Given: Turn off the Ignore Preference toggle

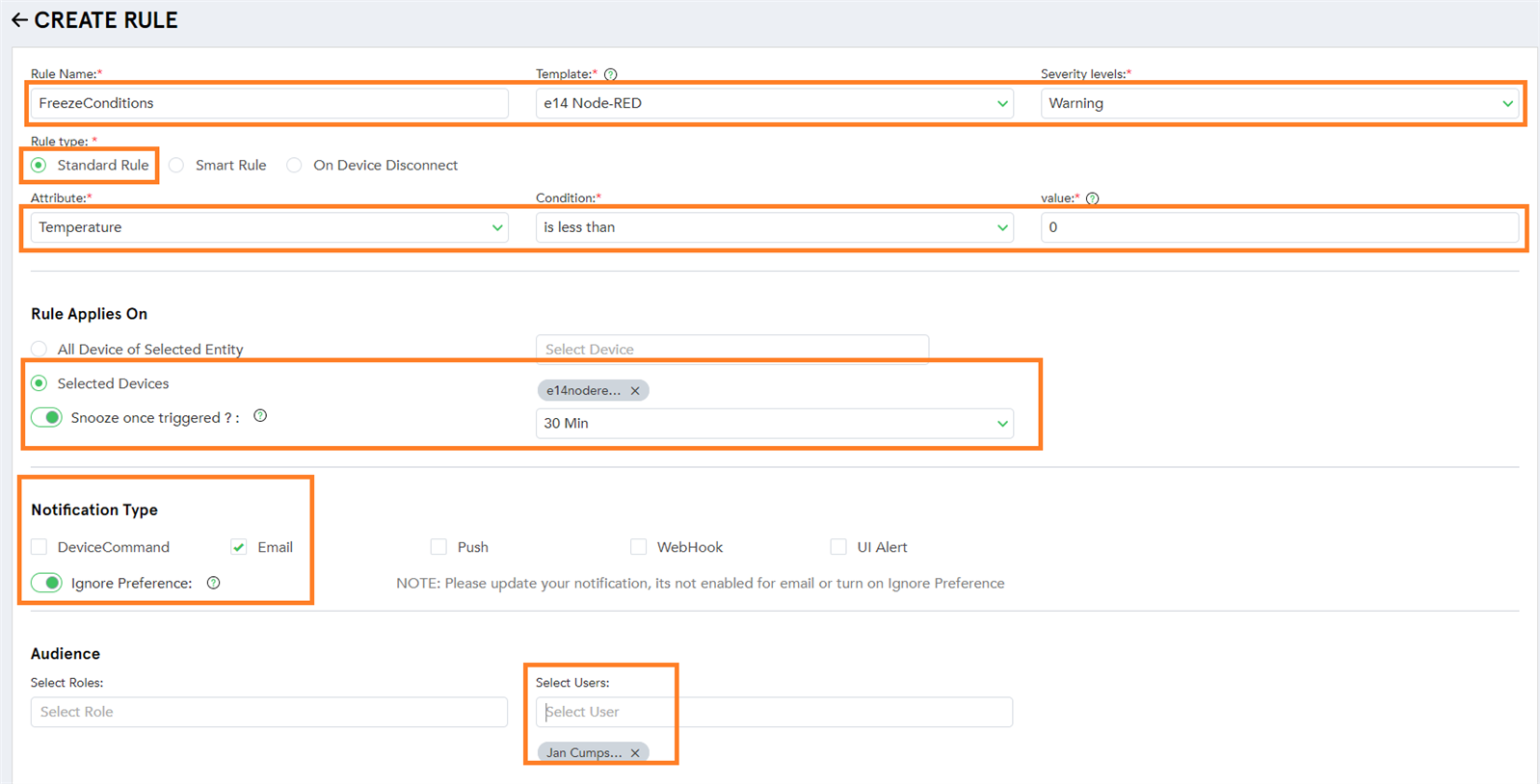Looking at the screenshot, I should pyautogui.click(x=46, y=583).
